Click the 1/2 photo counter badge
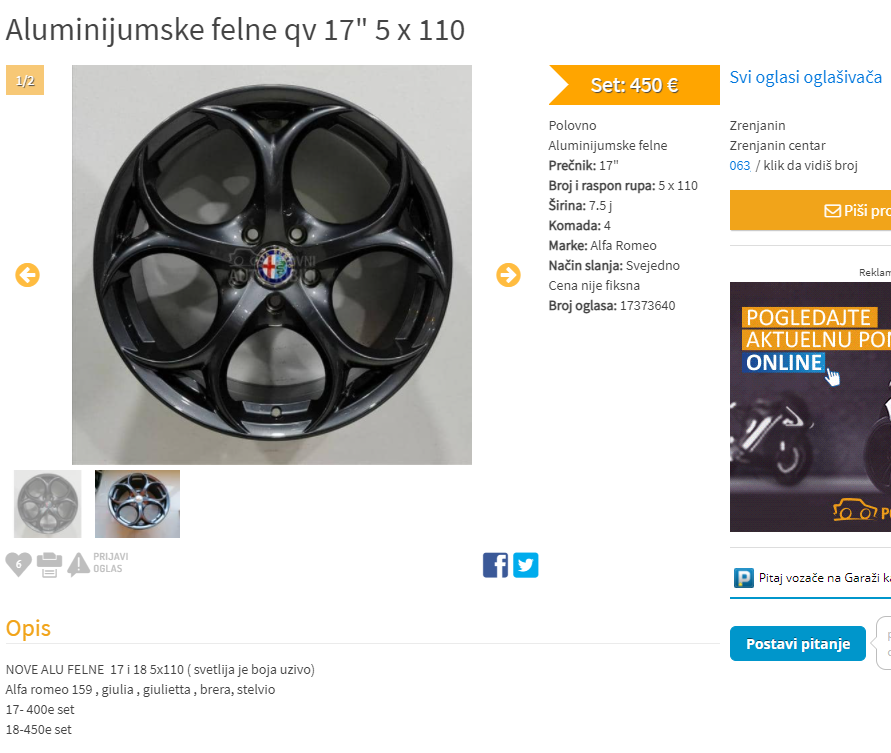Screen dimensions: 891x753 pos(25,80)
